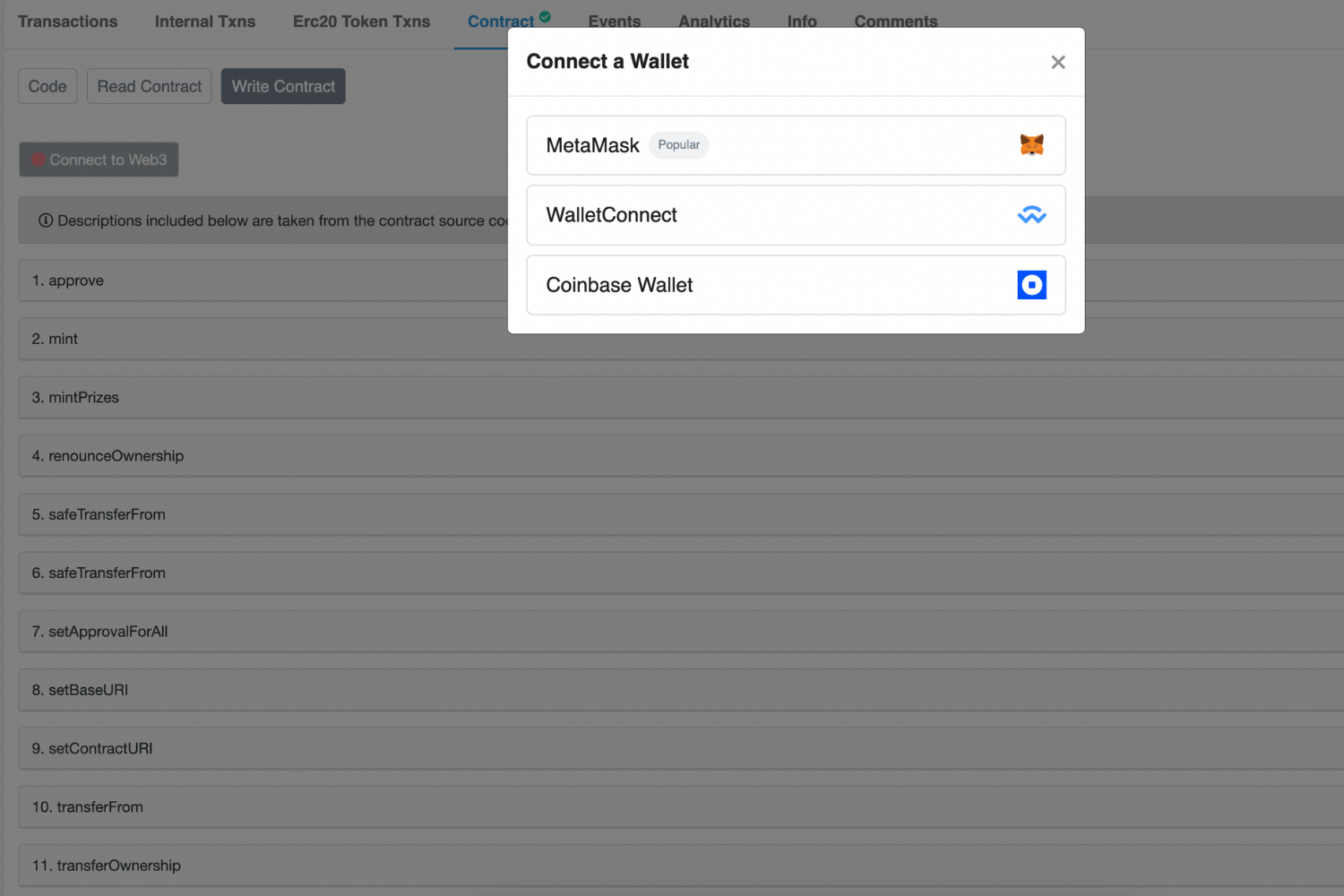The height and width of the screenshot is (896, 1344).
Task: Click the red dot on Connect to Web3
Action: coord(39,159)
